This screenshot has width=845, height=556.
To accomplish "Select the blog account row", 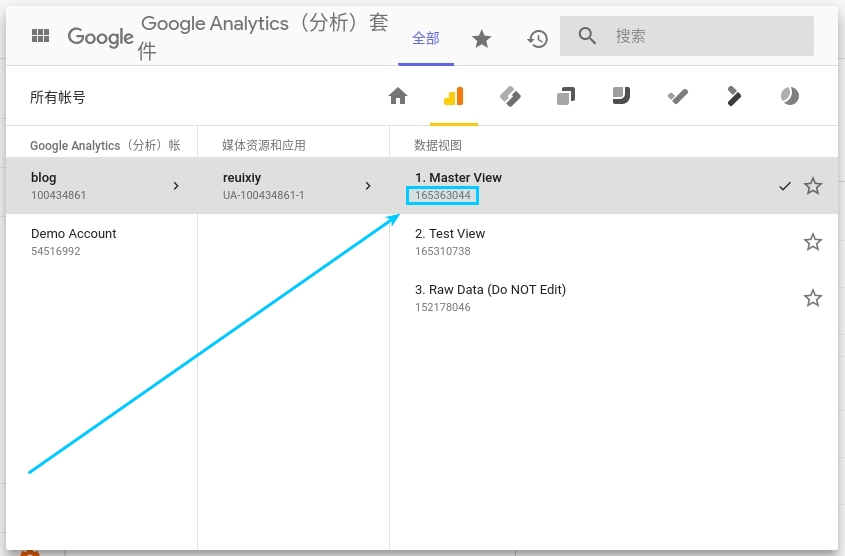I will coord(102,186).
